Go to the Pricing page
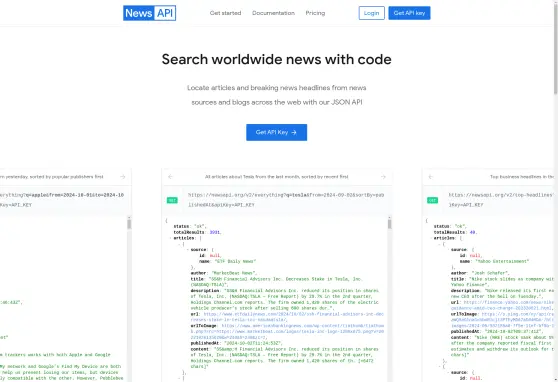Image resolution: width=558 pixels, height=382 pixels. coord(315,13)
